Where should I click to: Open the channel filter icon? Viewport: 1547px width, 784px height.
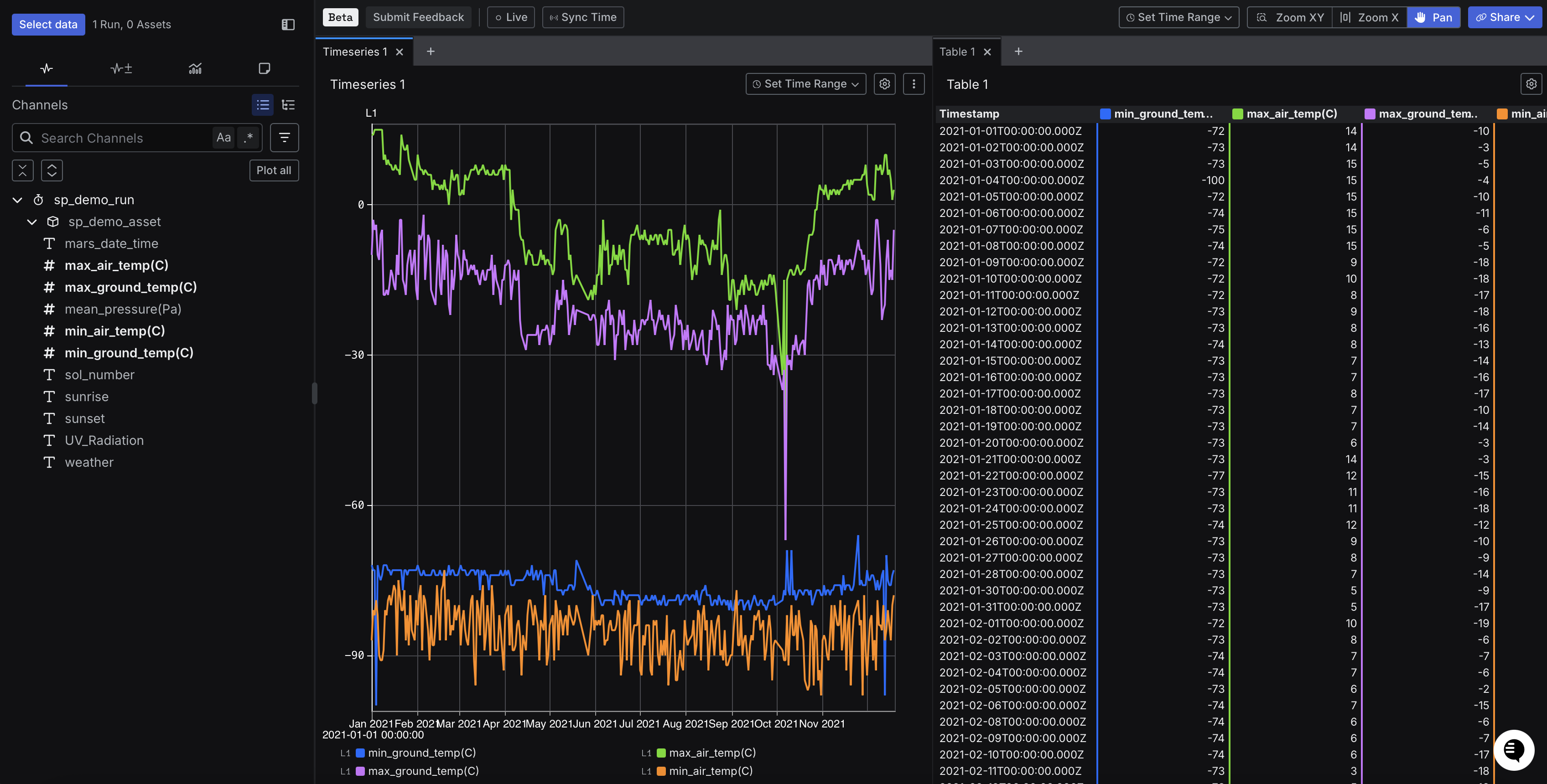click(x=284, y=138)
